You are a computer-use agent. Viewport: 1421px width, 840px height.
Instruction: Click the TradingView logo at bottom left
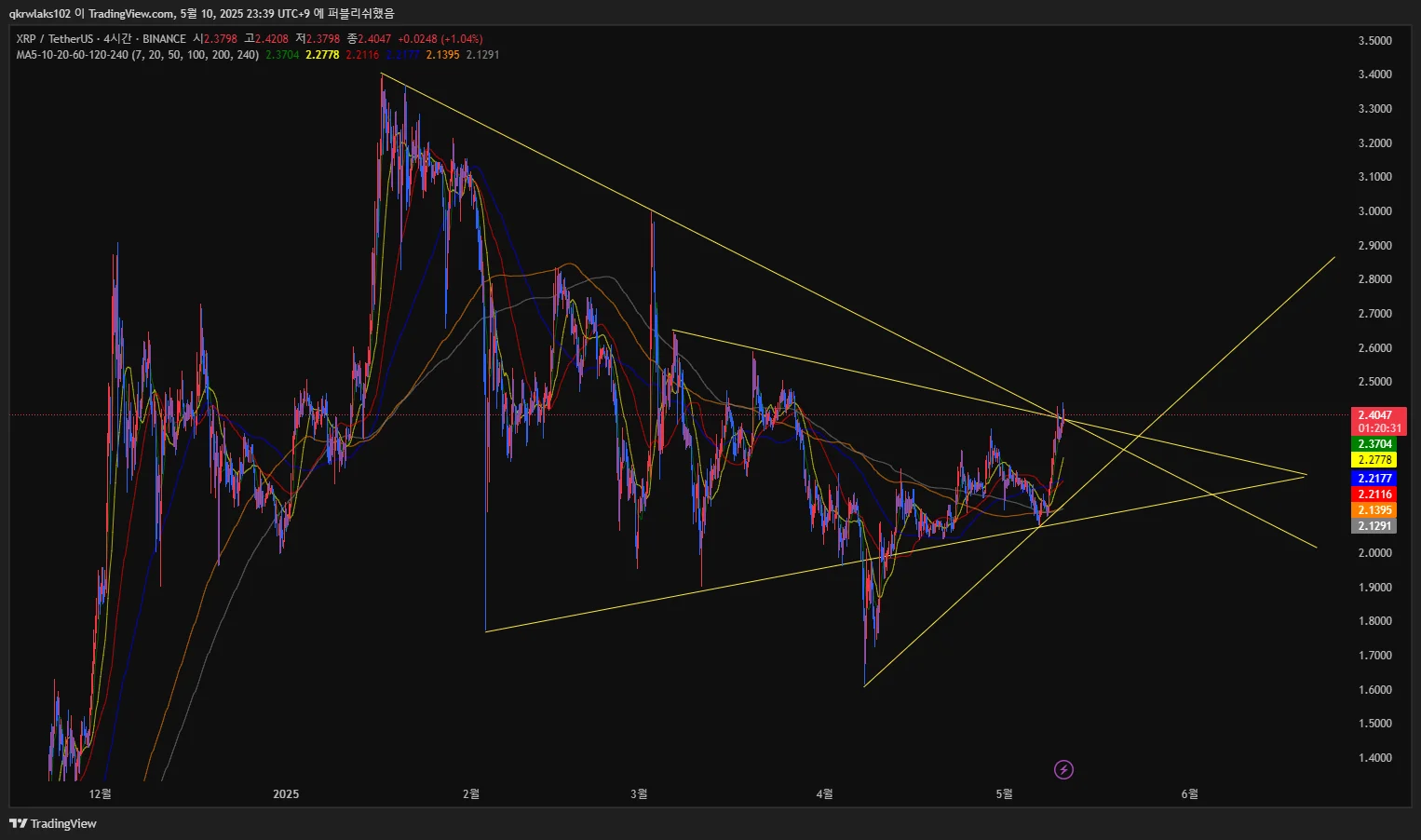pyautogui.click(x=53, y=823)
